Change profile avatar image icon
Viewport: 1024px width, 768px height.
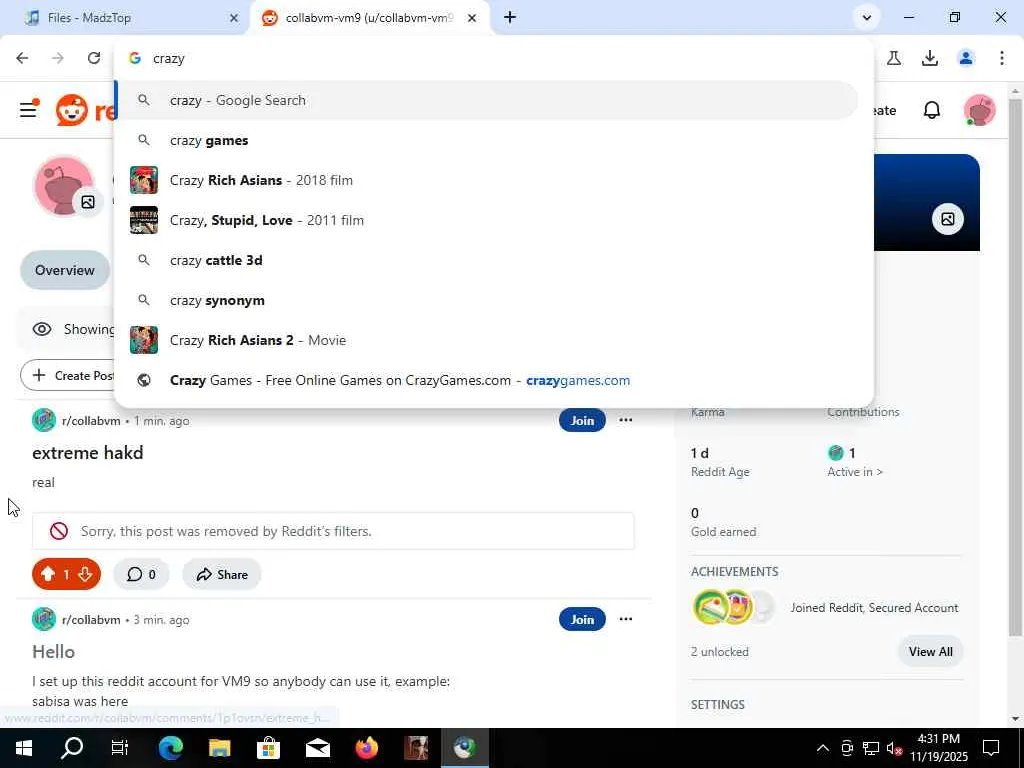pos(88,202)
